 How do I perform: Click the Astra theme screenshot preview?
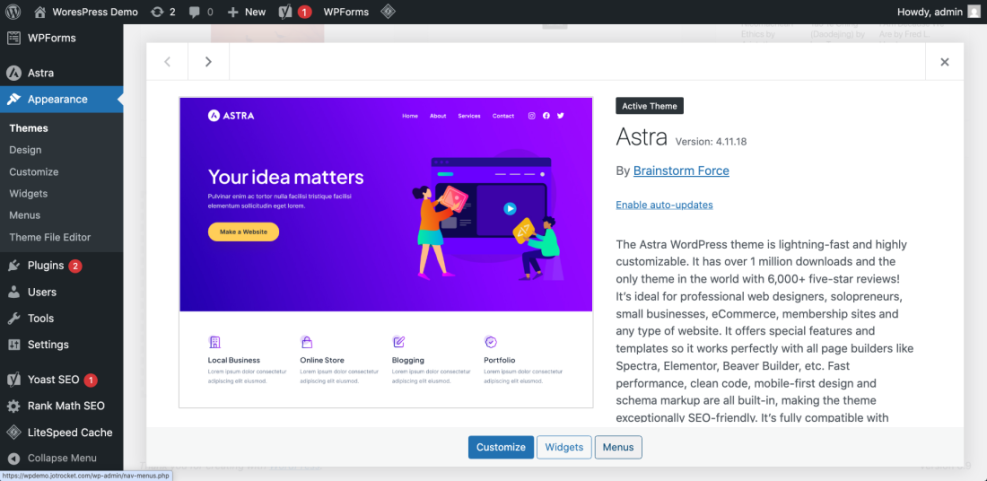pos(386,252)
